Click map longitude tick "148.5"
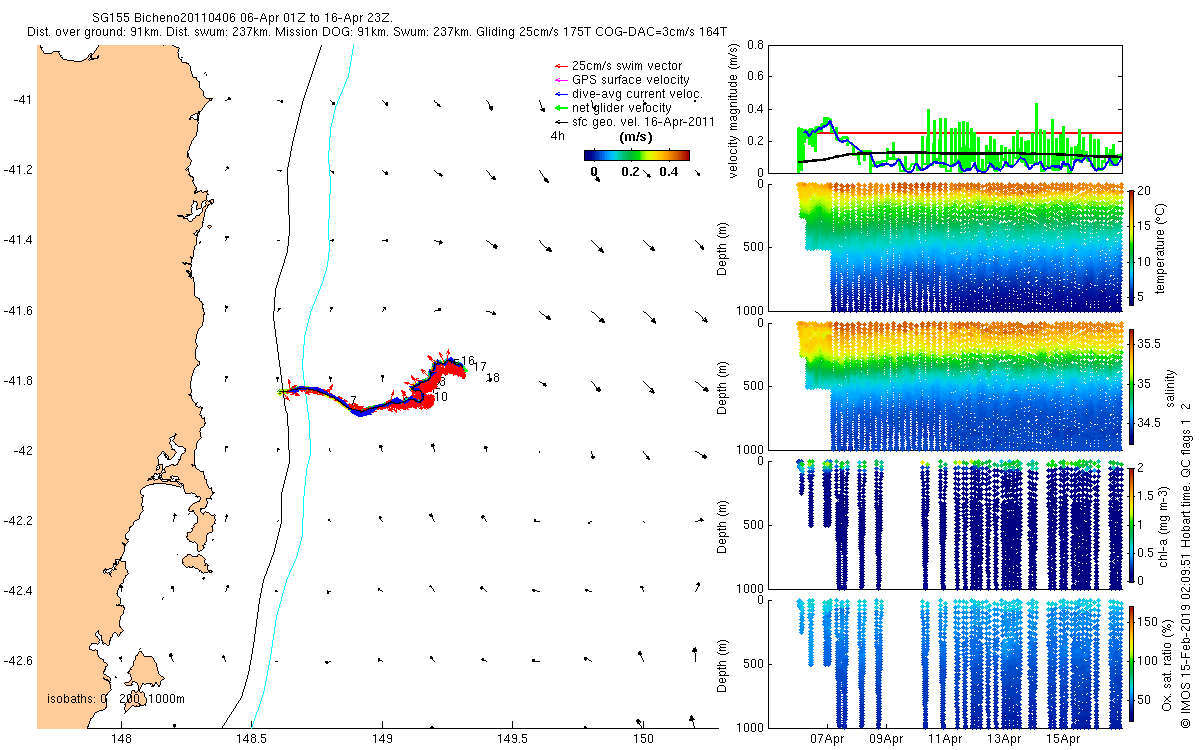Image resolution: width=1200 pixels, height=750 pixels. [252, 739]
